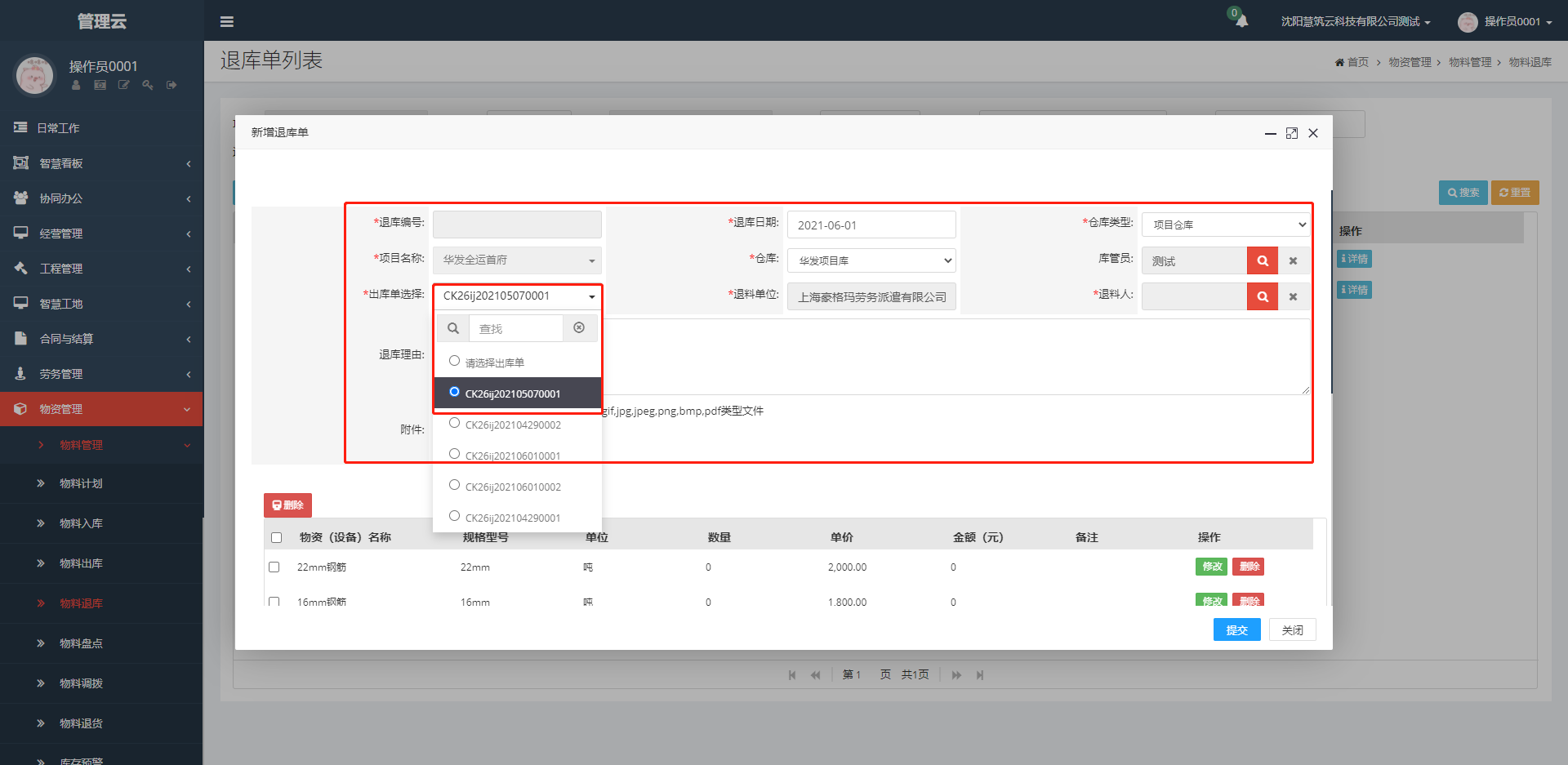Click the search icon next to 库管员 field
Image resolution: width=1568 pixels, height=765 pixels.
click(1263, 261)
